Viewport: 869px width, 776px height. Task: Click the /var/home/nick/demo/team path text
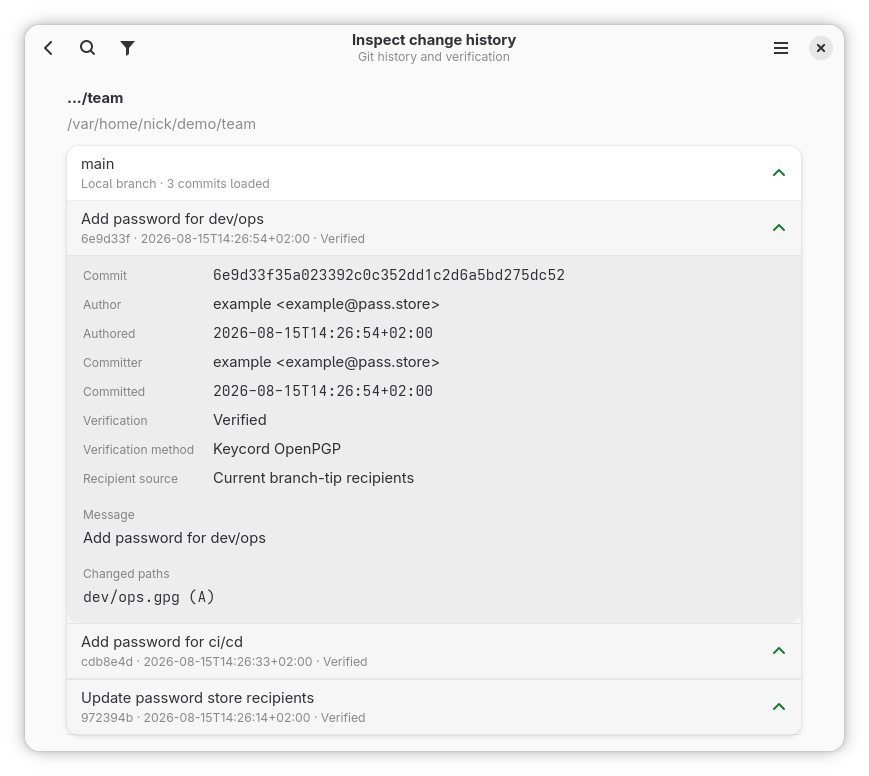[161, 124]
